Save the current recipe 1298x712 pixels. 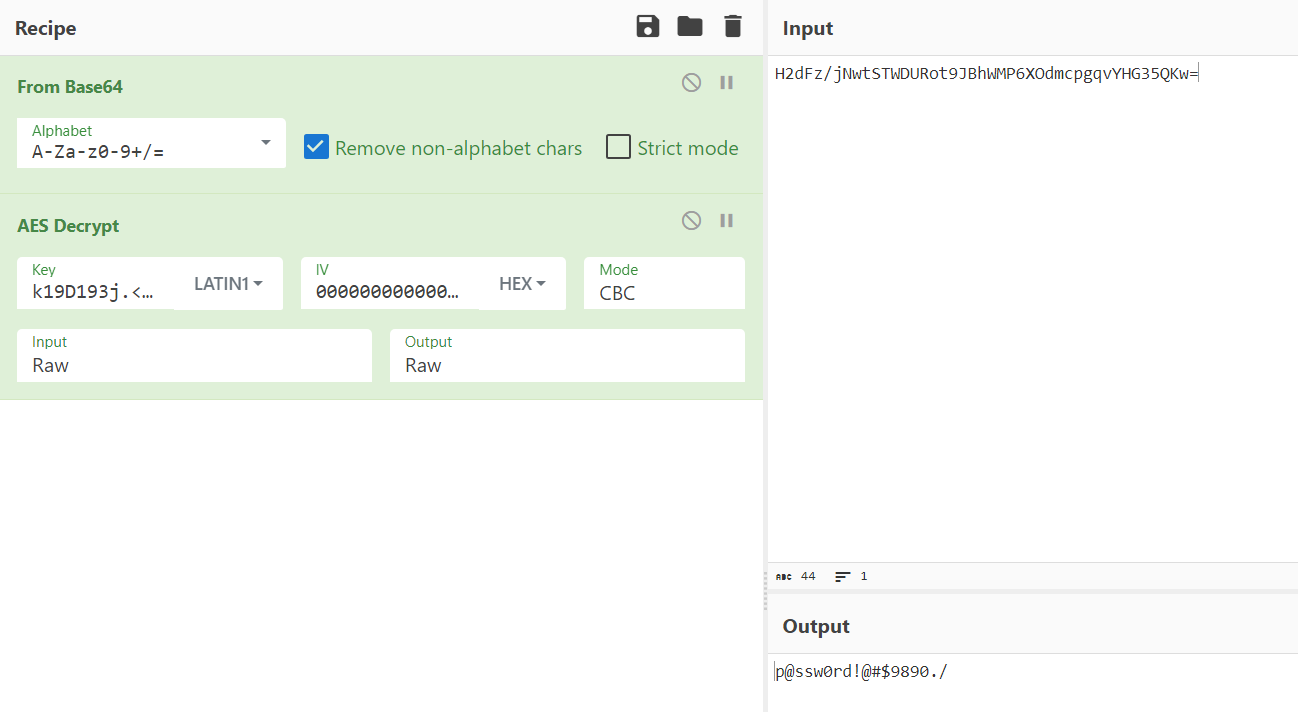(x=648, y=27)
